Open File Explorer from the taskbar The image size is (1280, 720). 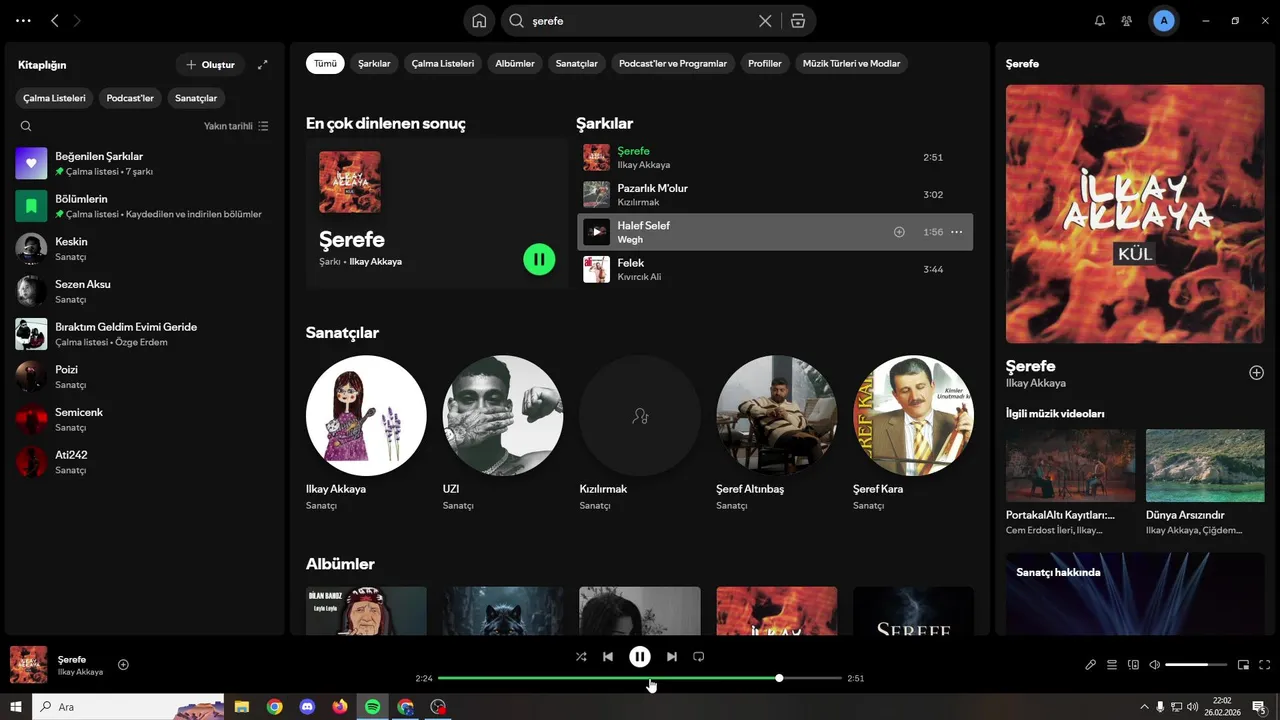242,707
